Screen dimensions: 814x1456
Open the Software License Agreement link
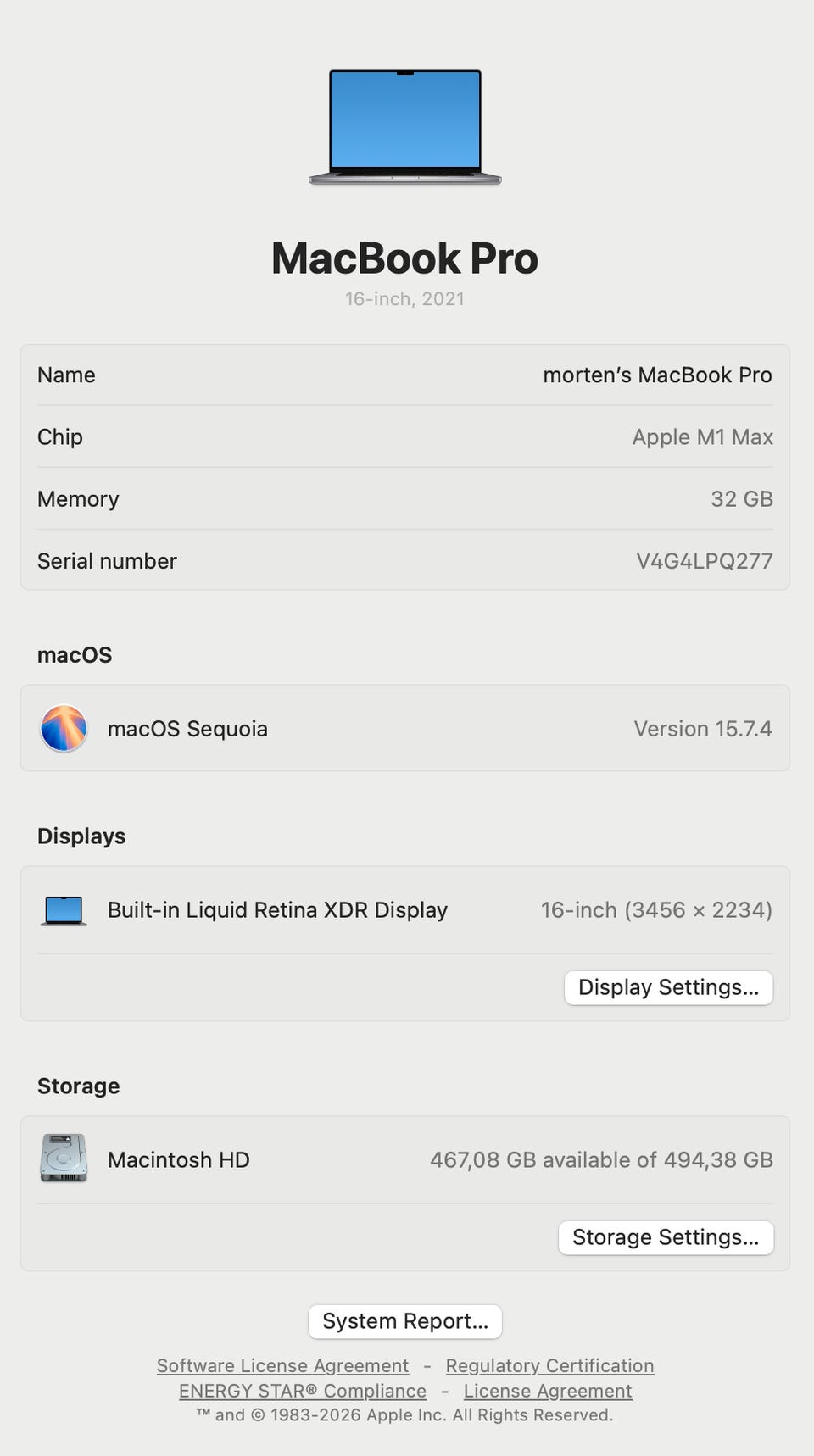282,1365
